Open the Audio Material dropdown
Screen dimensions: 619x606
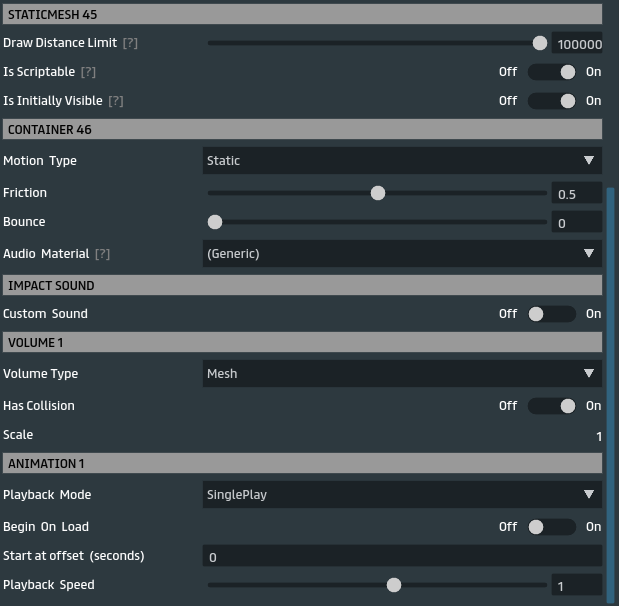402,253
